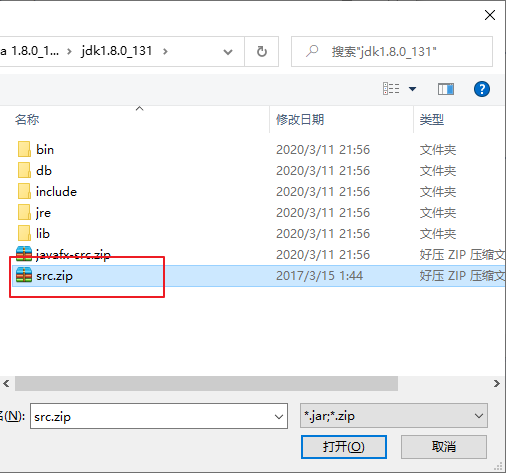Click the horizontal scrollbar thumb
This screenshot has width=506, height=473.
click(x=206, y=383)
